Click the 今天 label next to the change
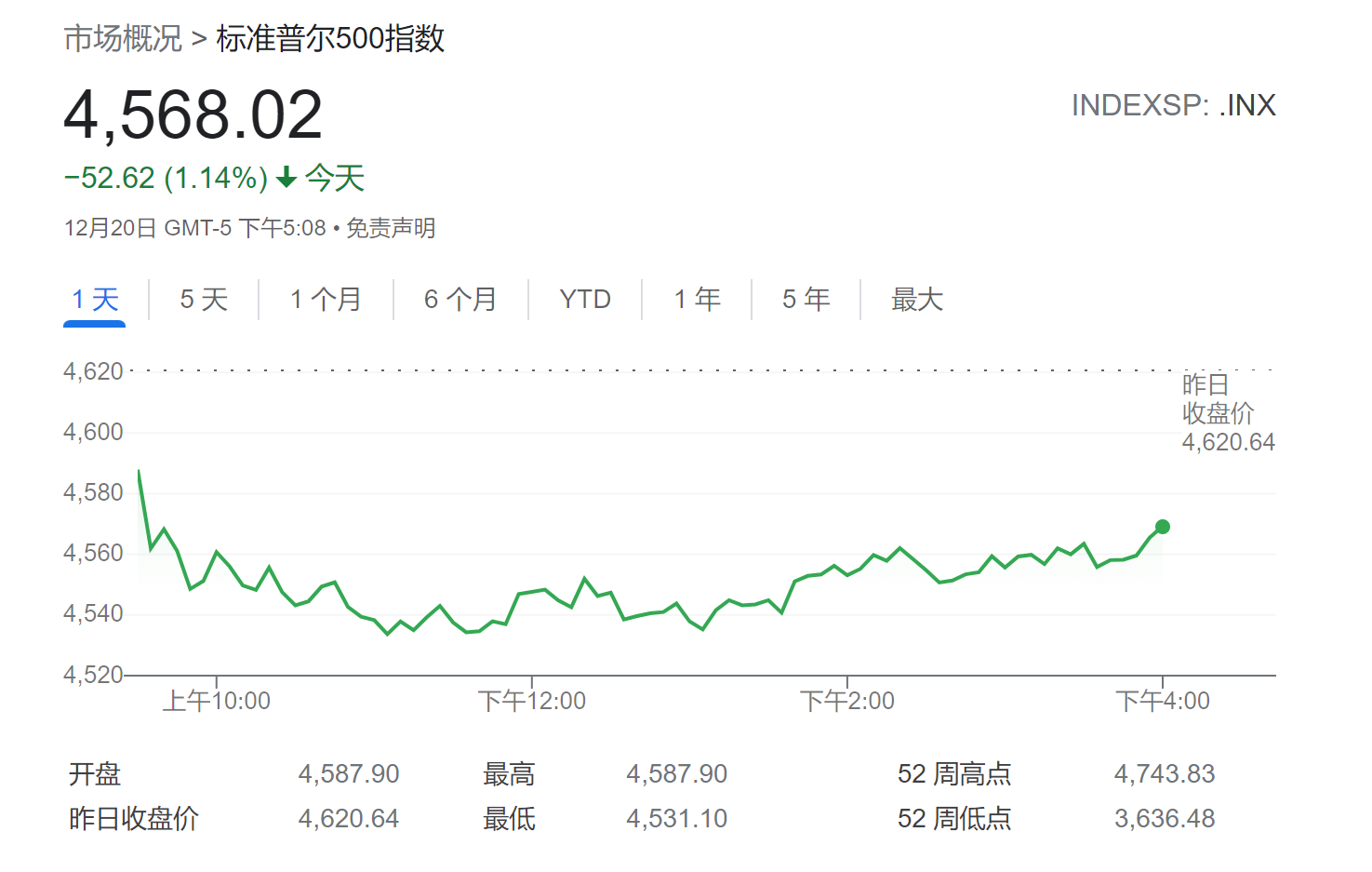1372x872 pixels. click(335, 178)
